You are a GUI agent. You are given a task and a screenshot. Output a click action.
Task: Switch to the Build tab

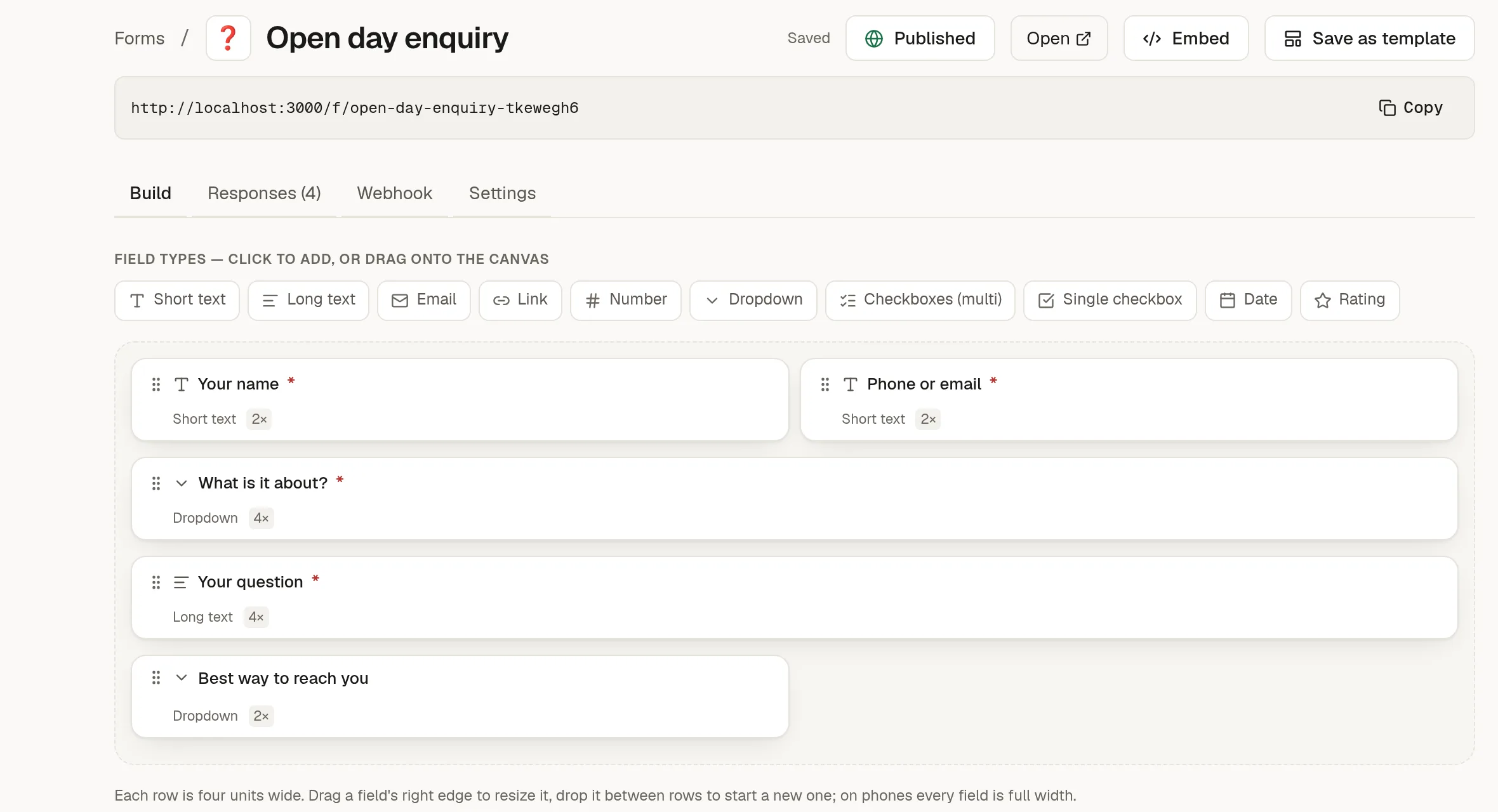(150, 193)
